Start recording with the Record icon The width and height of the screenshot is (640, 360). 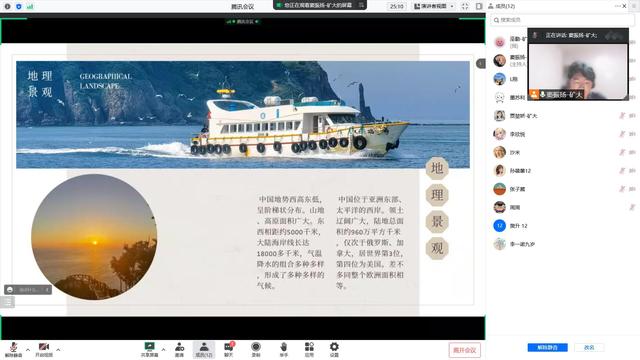256,349
